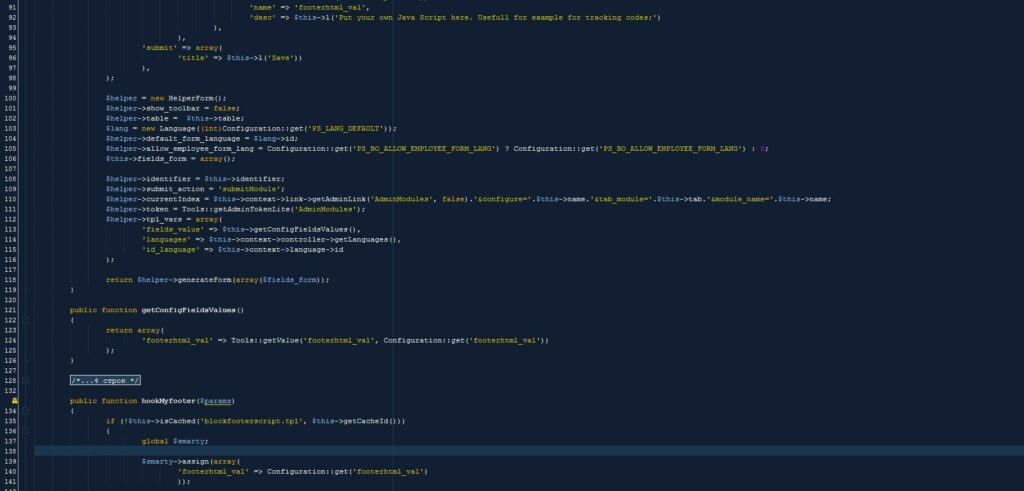Collapse the getConfigFieldsValues fold marker at line 122
Viewport: 1024px width, 491px height.
coord(25,320)
